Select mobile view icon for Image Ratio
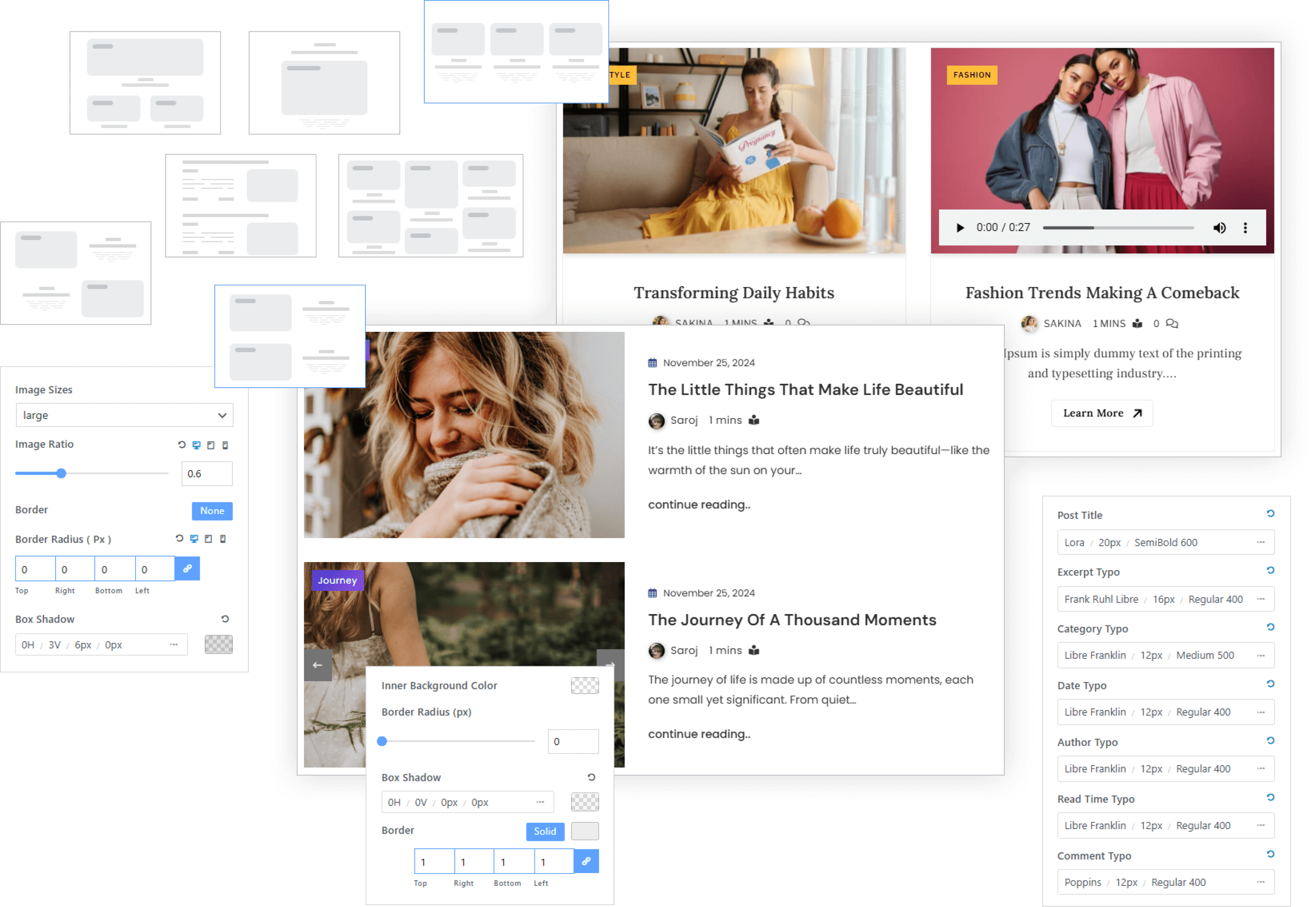 (x=225, y=445)
